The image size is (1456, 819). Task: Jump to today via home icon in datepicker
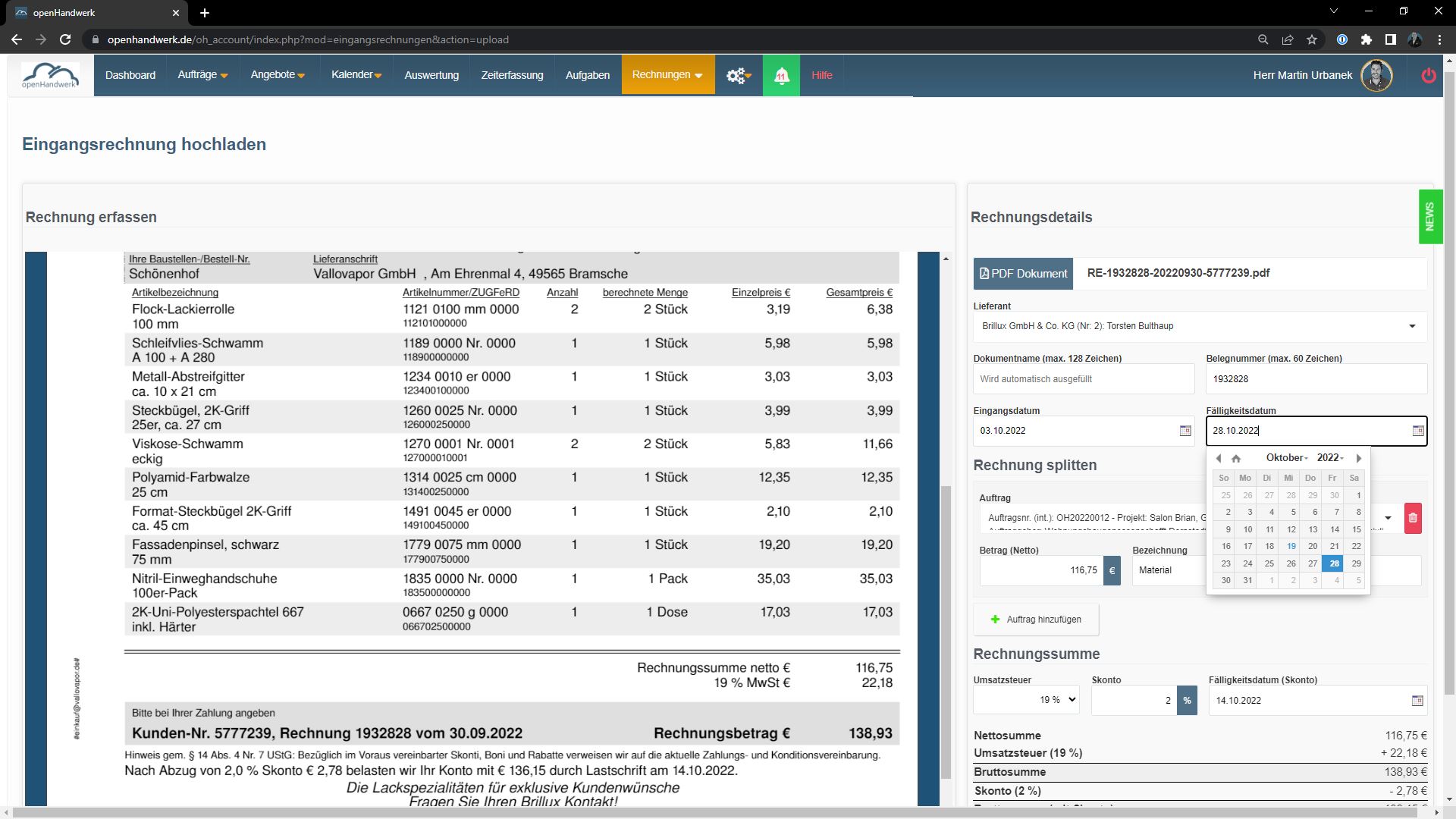coord(1236,458)
